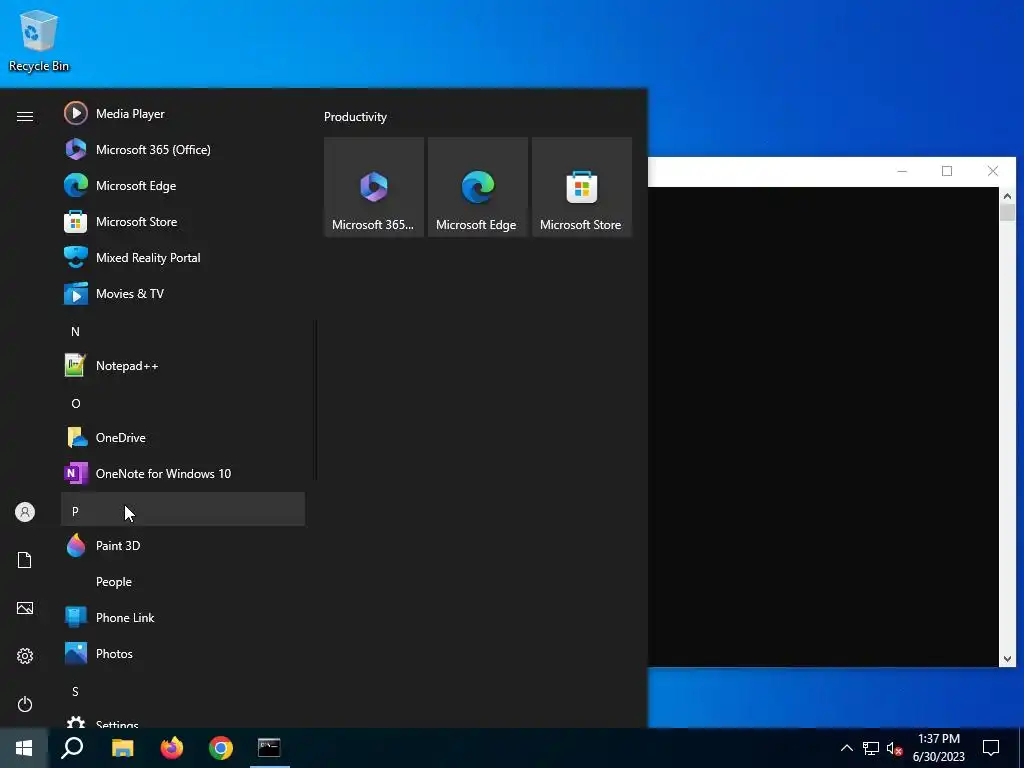Launch Notepad++ from the Start menu
1024x768 pixels.
183,366
